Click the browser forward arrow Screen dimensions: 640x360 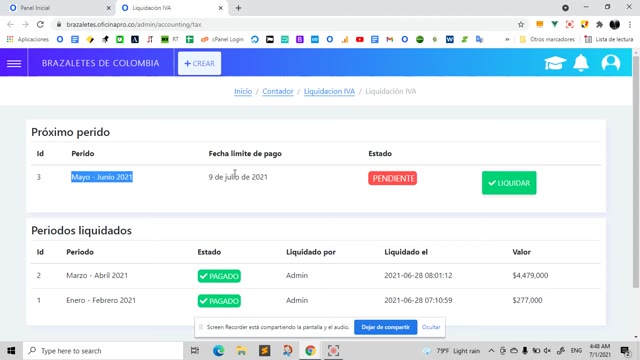25,24
